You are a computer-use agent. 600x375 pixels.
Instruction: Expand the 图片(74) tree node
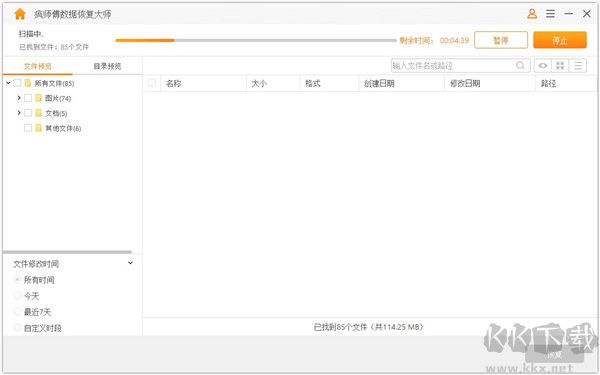coord(19,98)
